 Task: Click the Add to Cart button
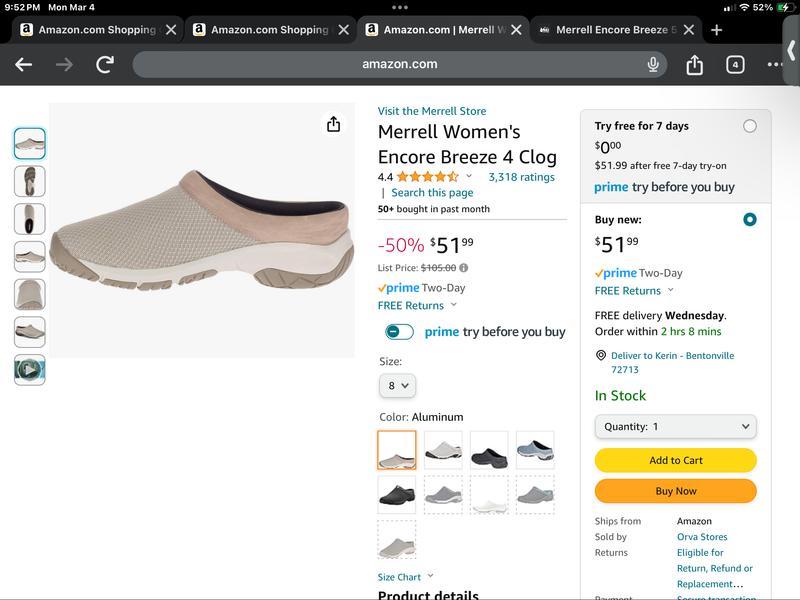click(676, 461)
